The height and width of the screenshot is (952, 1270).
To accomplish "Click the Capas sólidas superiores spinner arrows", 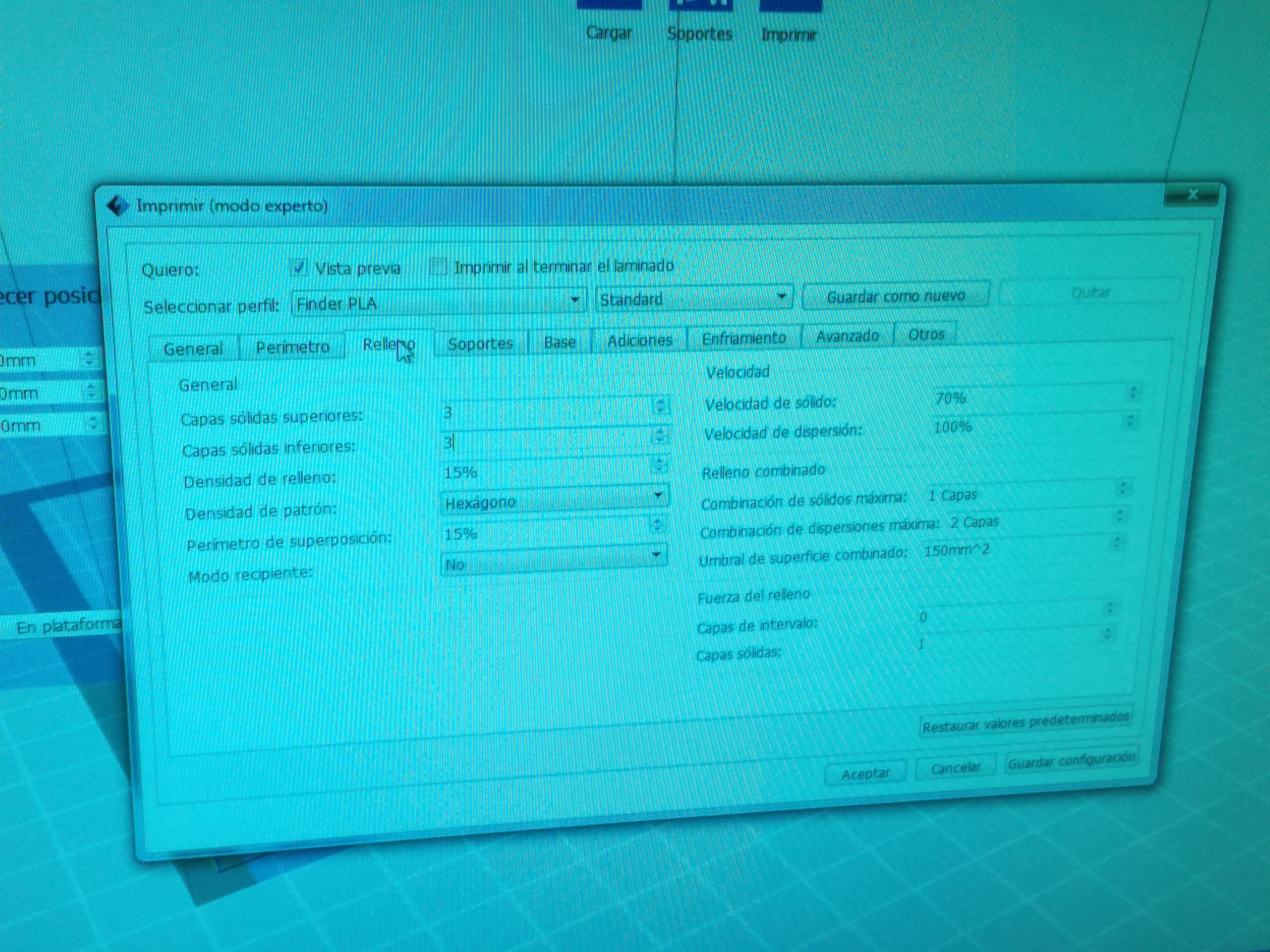I will [660, 405].
